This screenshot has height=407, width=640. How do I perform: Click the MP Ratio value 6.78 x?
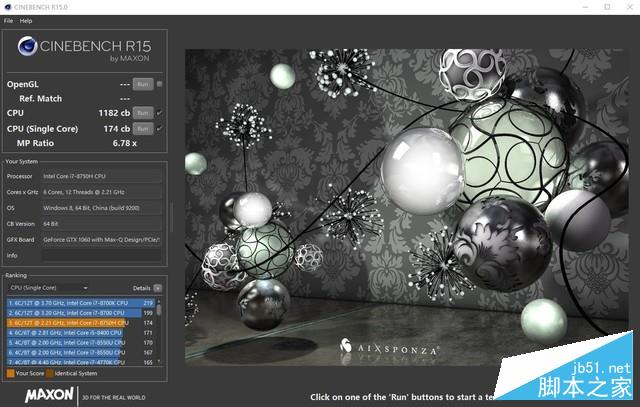(125, 143)
